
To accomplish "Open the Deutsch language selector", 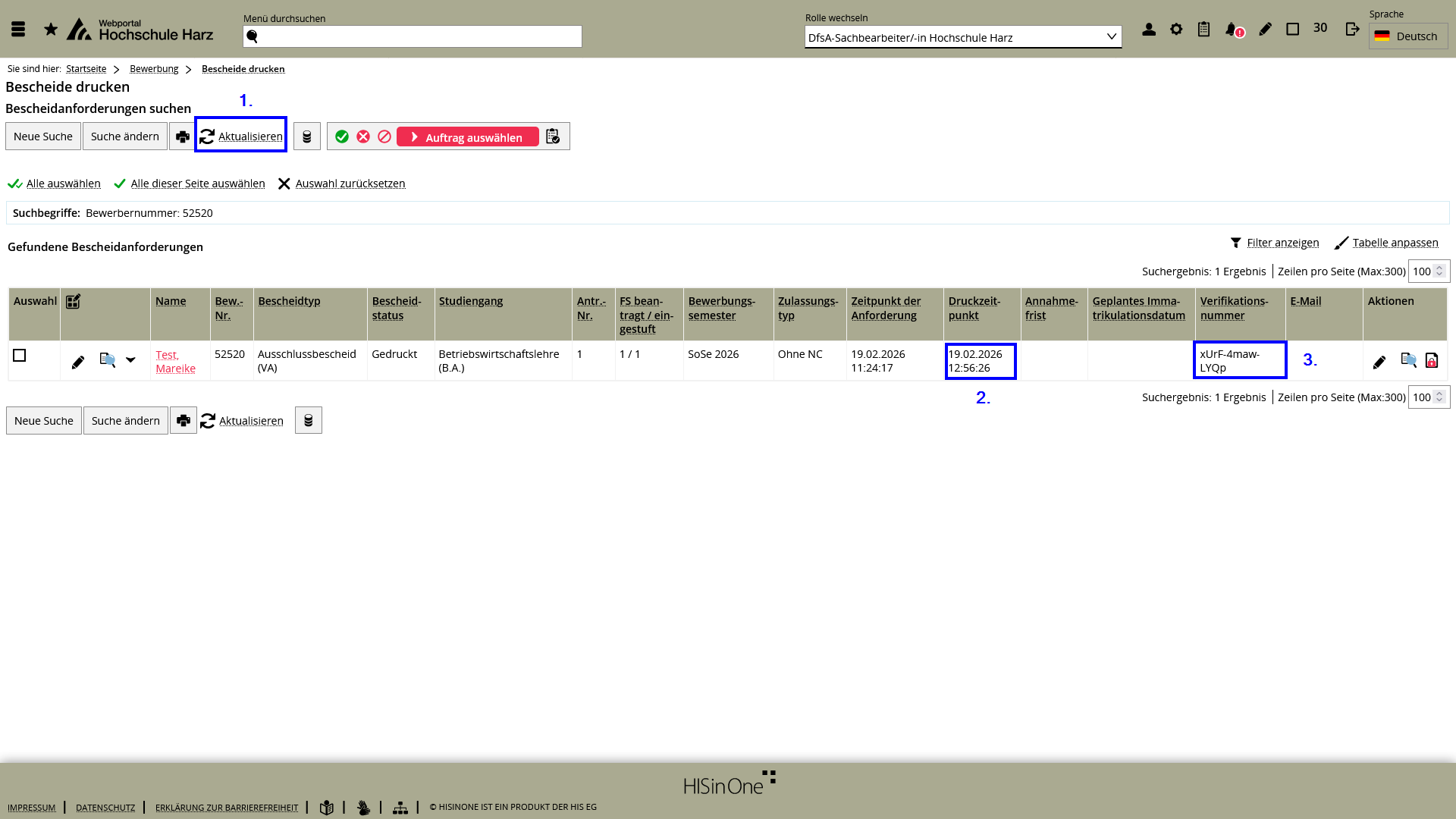I will click(x=1407, y=36).
